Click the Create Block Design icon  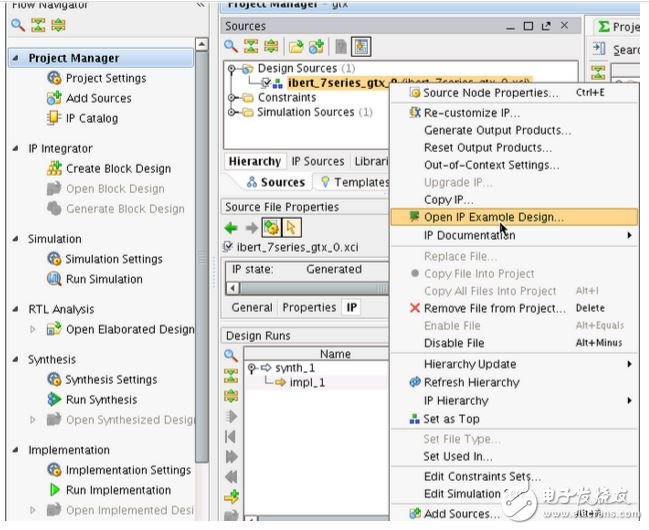click(54, 169)
